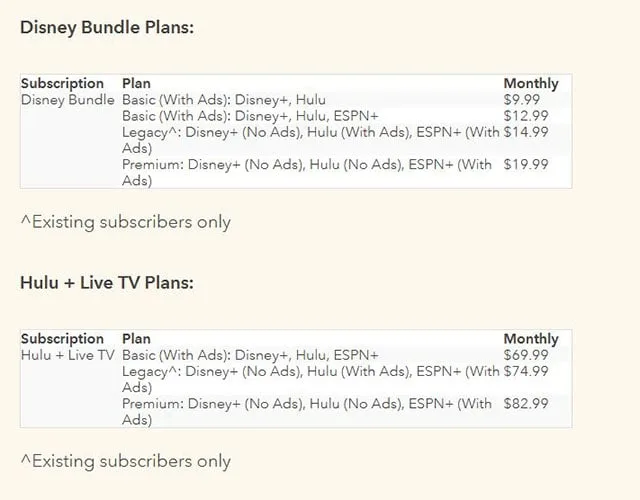Click the Hulu + Live TV subscription cell
640x500 pixels.
pyautogui.click(x=68, y=355)
